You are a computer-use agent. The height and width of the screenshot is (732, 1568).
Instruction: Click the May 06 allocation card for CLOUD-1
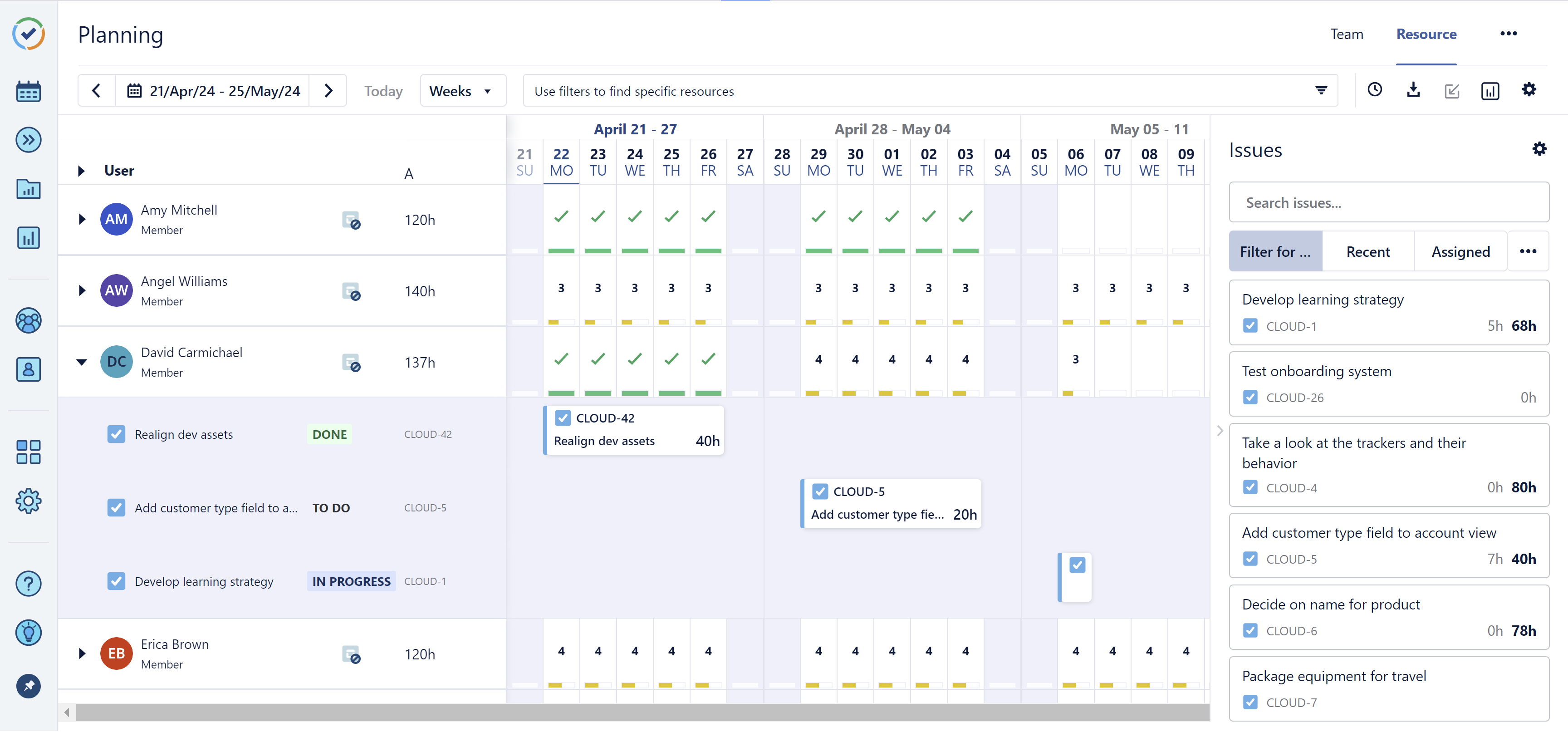(1075, 577)
